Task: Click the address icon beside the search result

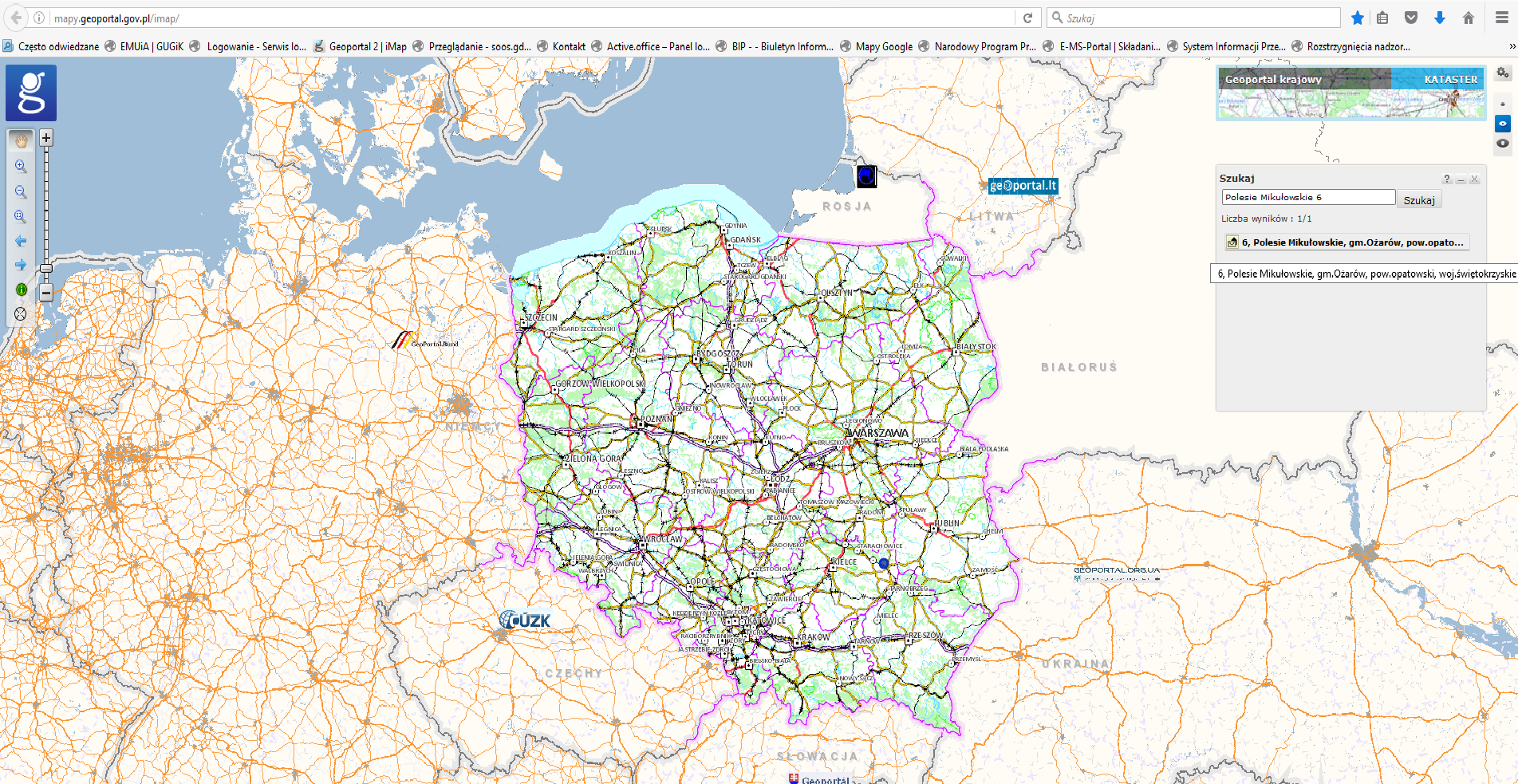Action: click(1232, 242)
